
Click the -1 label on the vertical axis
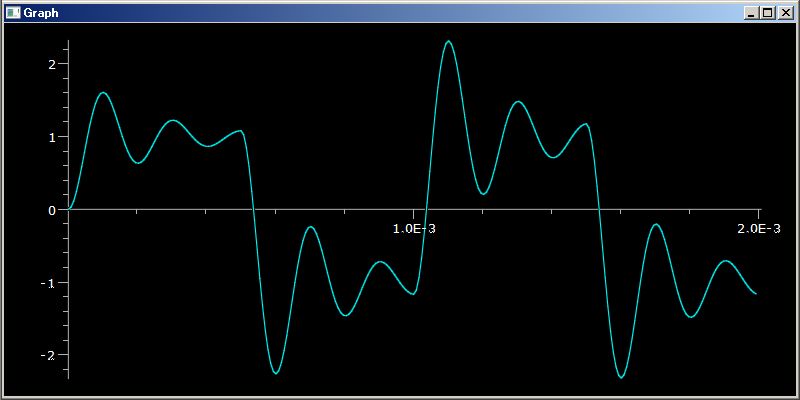click(48, 283)
